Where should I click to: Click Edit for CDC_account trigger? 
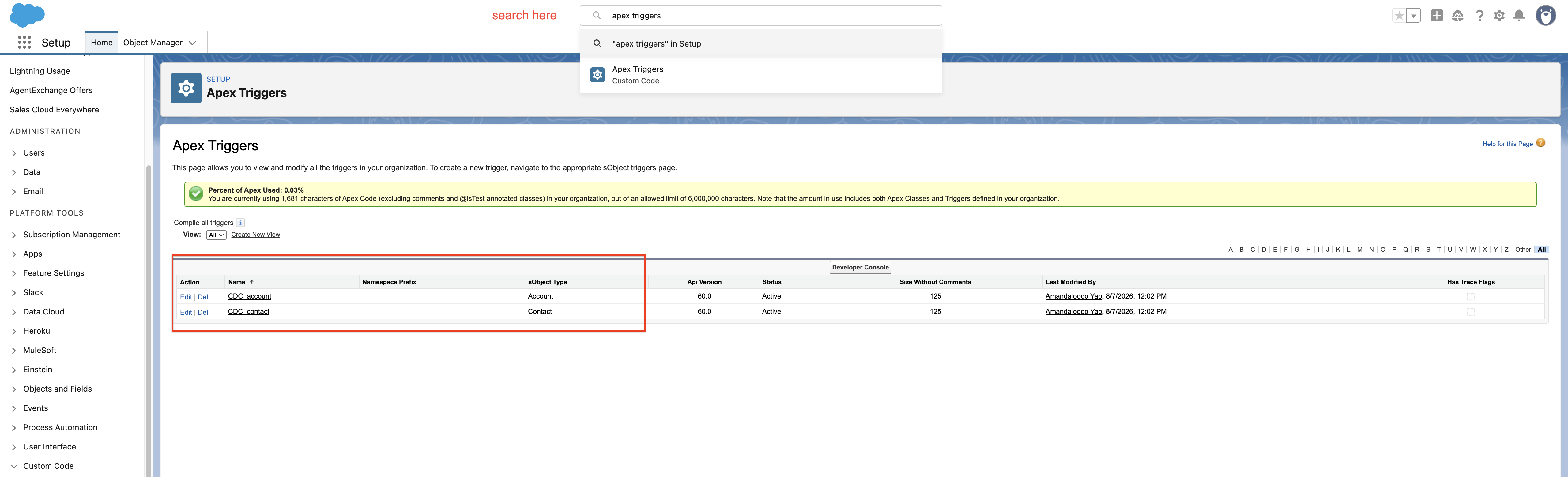(x=186, y=297)
